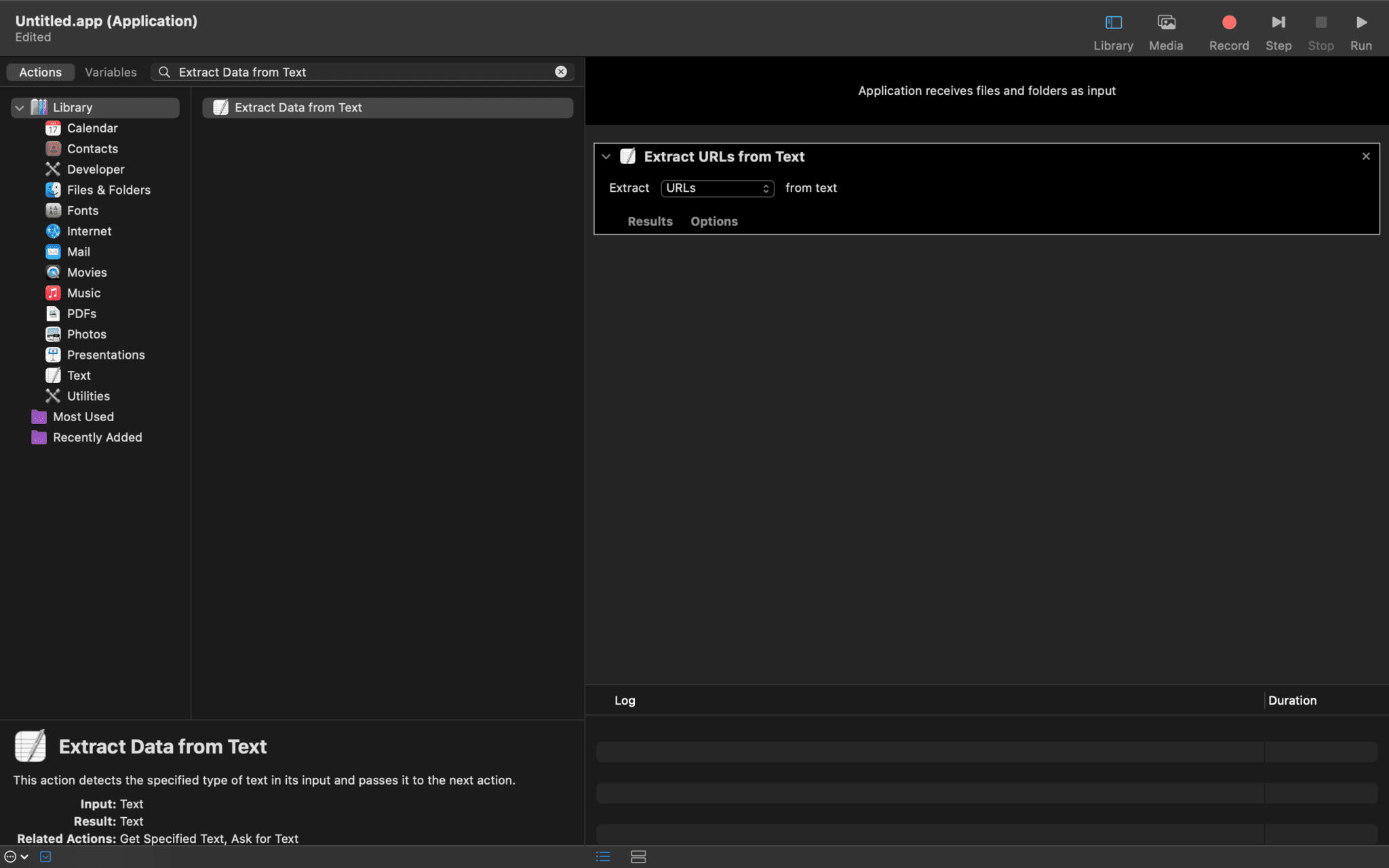Open the Media browser
The height and width of the screenshot is (868, 1389).
coord(1166,23)
